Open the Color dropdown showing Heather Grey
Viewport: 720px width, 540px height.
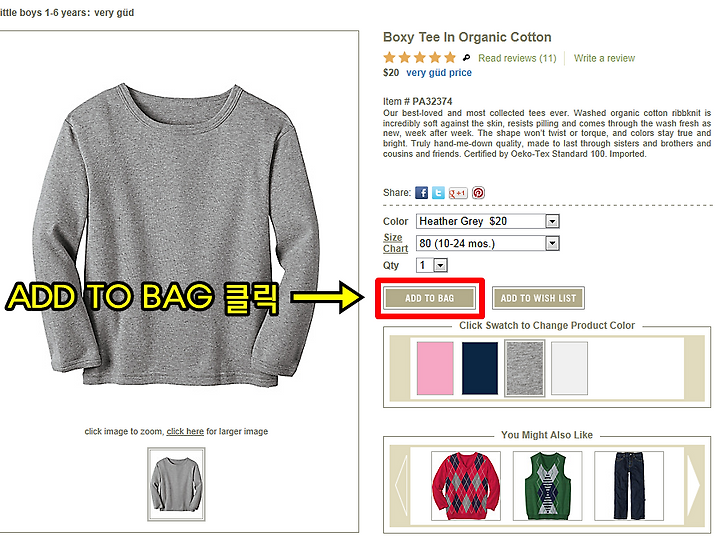(488, 221)
